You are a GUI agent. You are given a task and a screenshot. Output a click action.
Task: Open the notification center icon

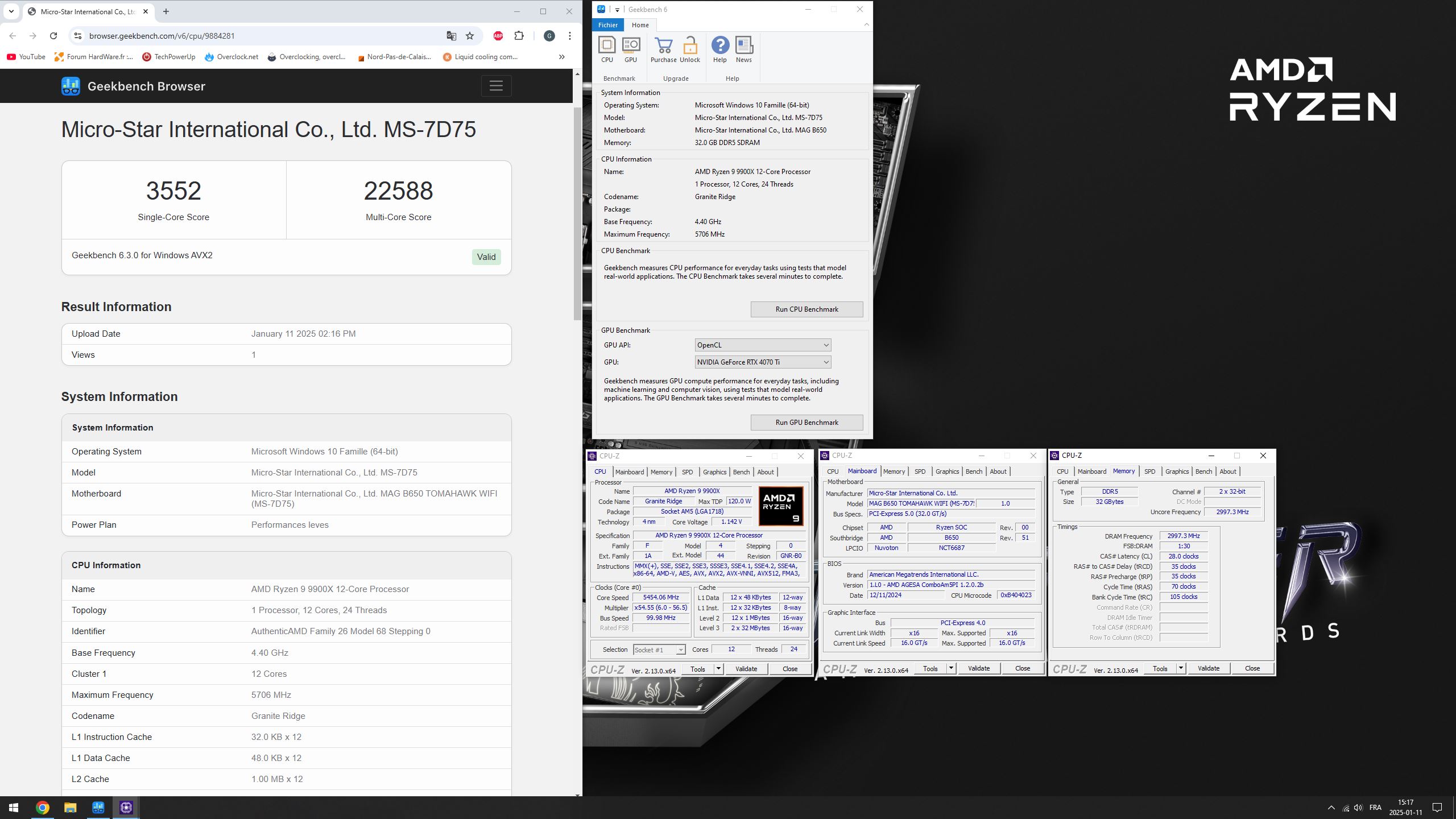[1437, 808]
